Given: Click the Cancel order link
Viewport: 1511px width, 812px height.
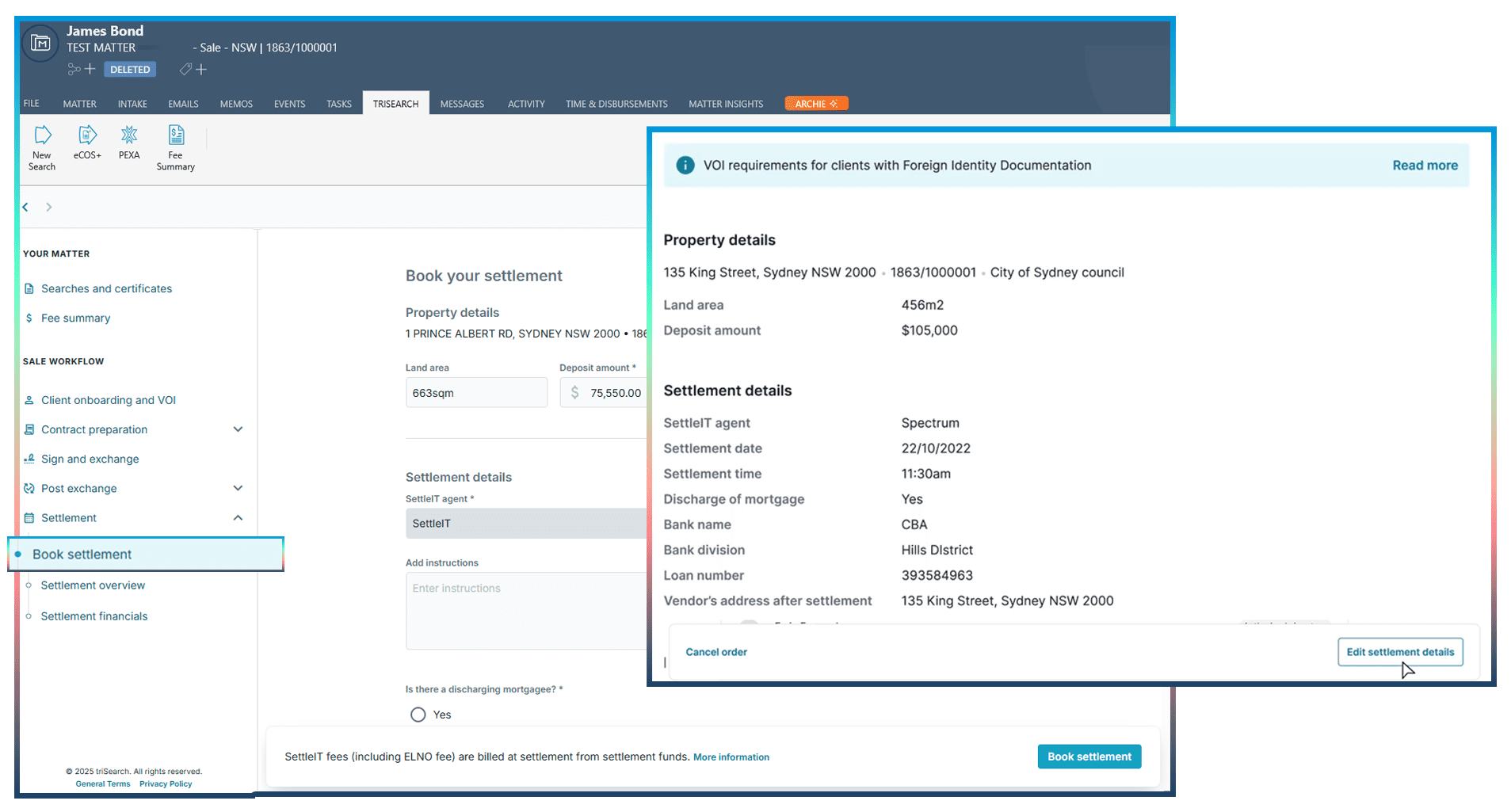Looking at the screenshot, I should (716, 652).
